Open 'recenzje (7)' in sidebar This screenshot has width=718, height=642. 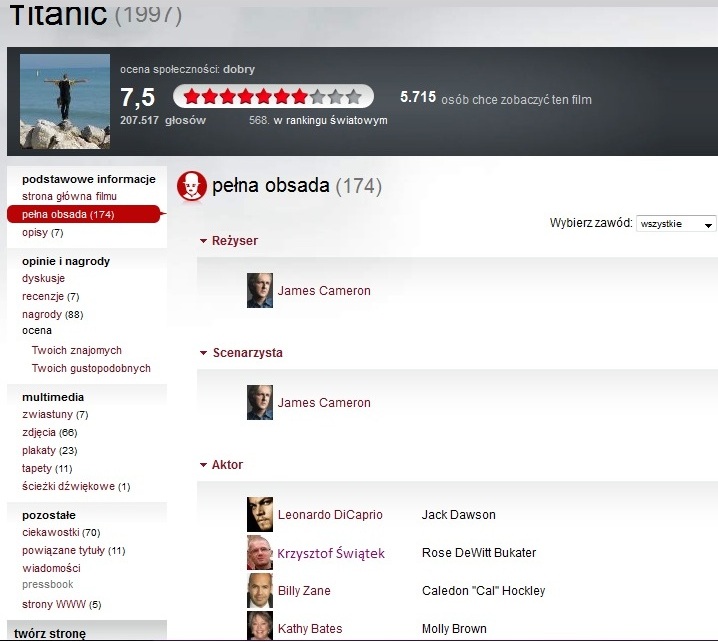click(x=51, y=297)
